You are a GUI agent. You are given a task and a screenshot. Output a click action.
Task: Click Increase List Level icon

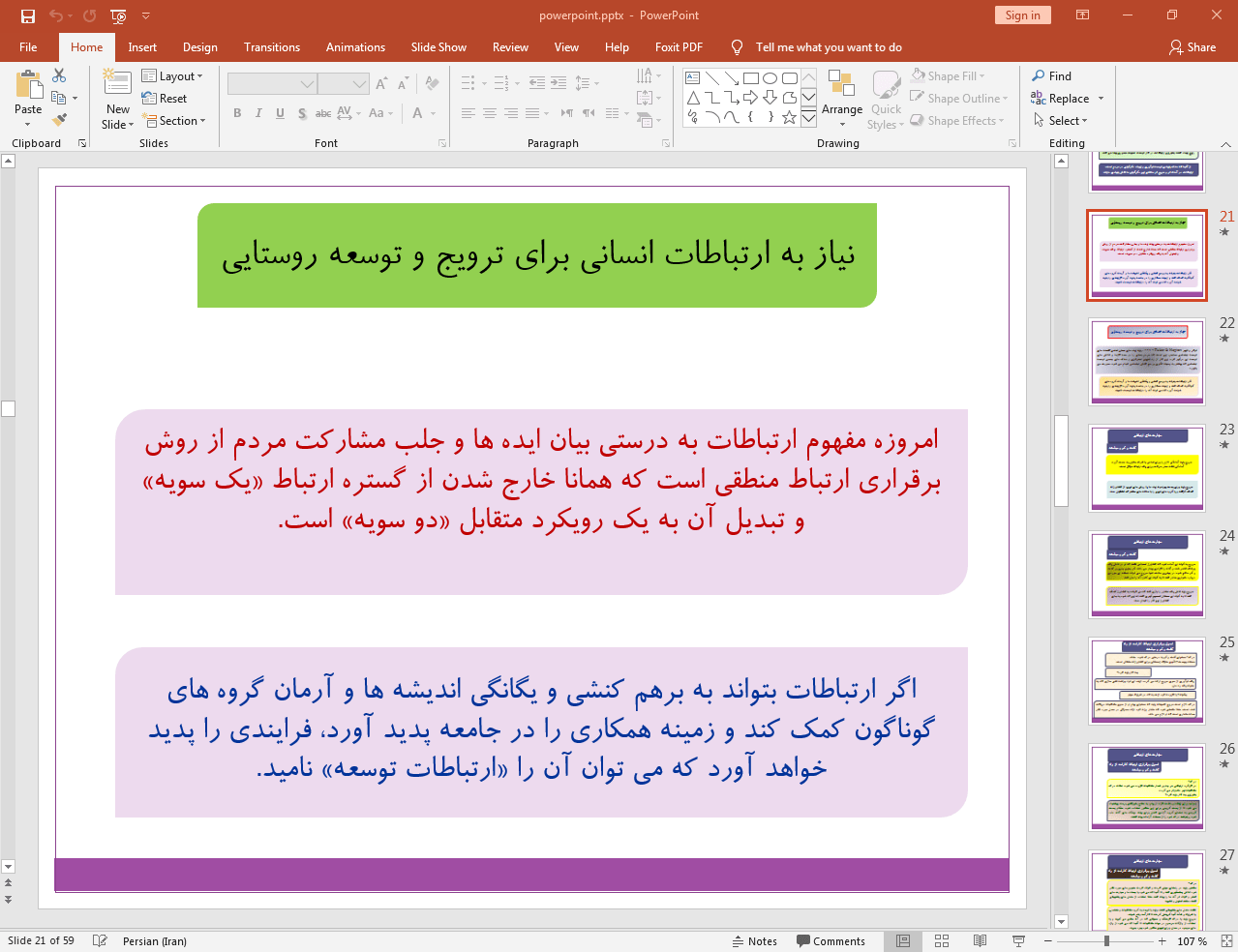(559, 83)
